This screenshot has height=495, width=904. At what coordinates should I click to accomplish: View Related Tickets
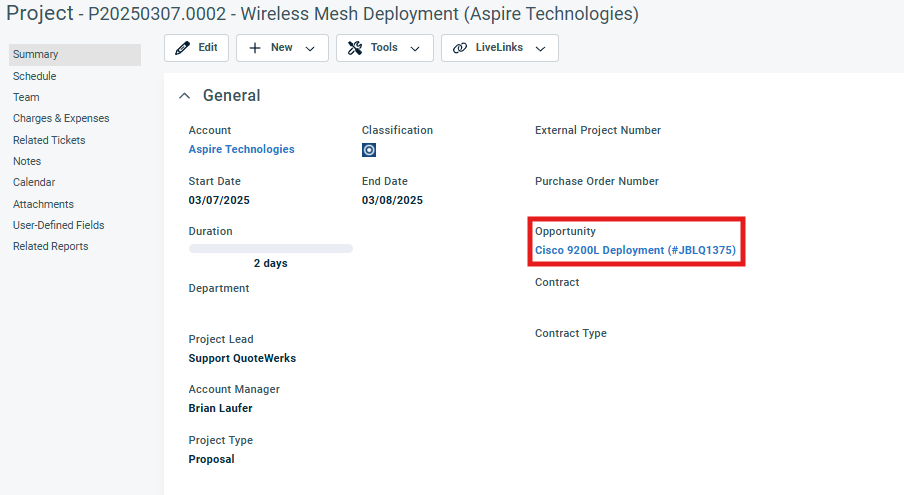point(49,140)
